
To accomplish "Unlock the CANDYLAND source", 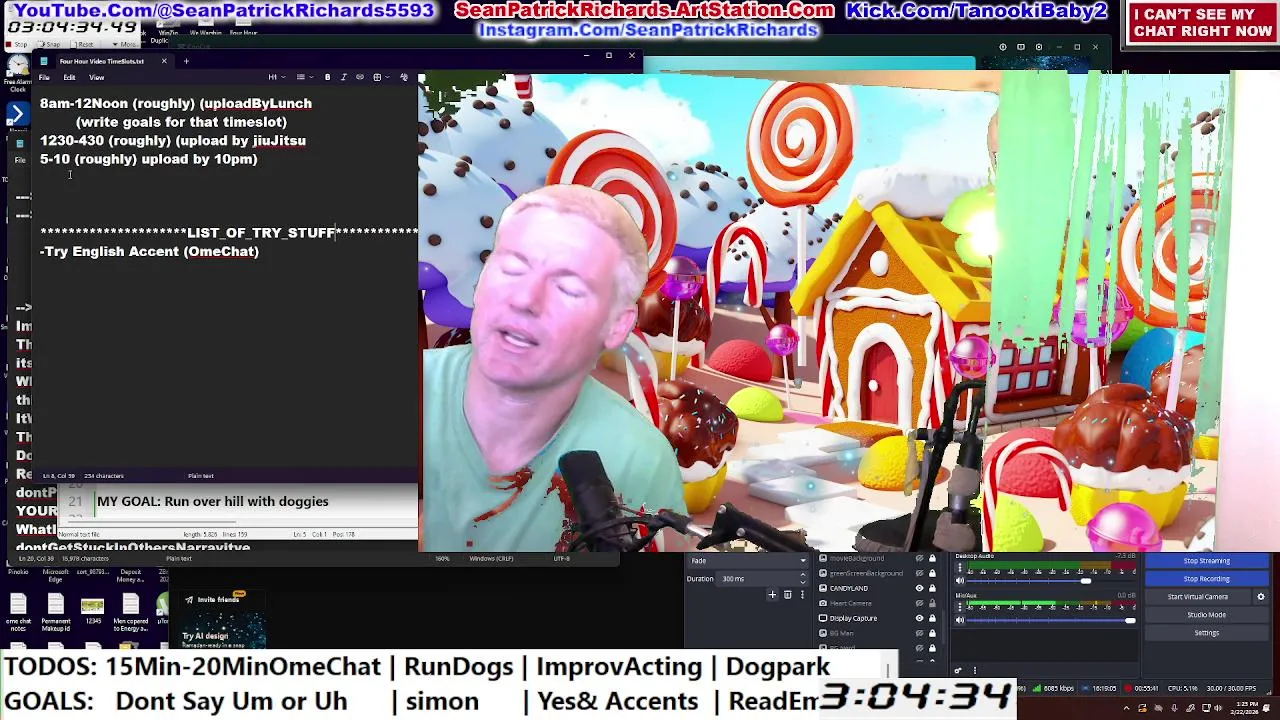I will pyautogui.click(x=933, y=588).
